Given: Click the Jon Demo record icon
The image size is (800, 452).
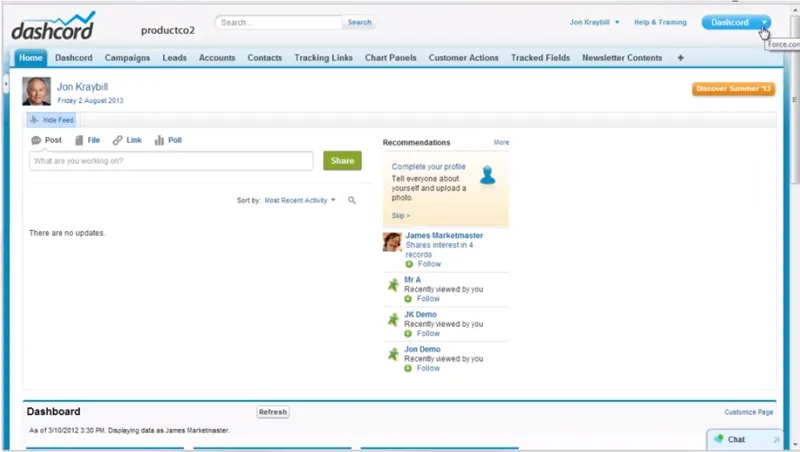Looking at the screenshot, I should click(393, 354).
